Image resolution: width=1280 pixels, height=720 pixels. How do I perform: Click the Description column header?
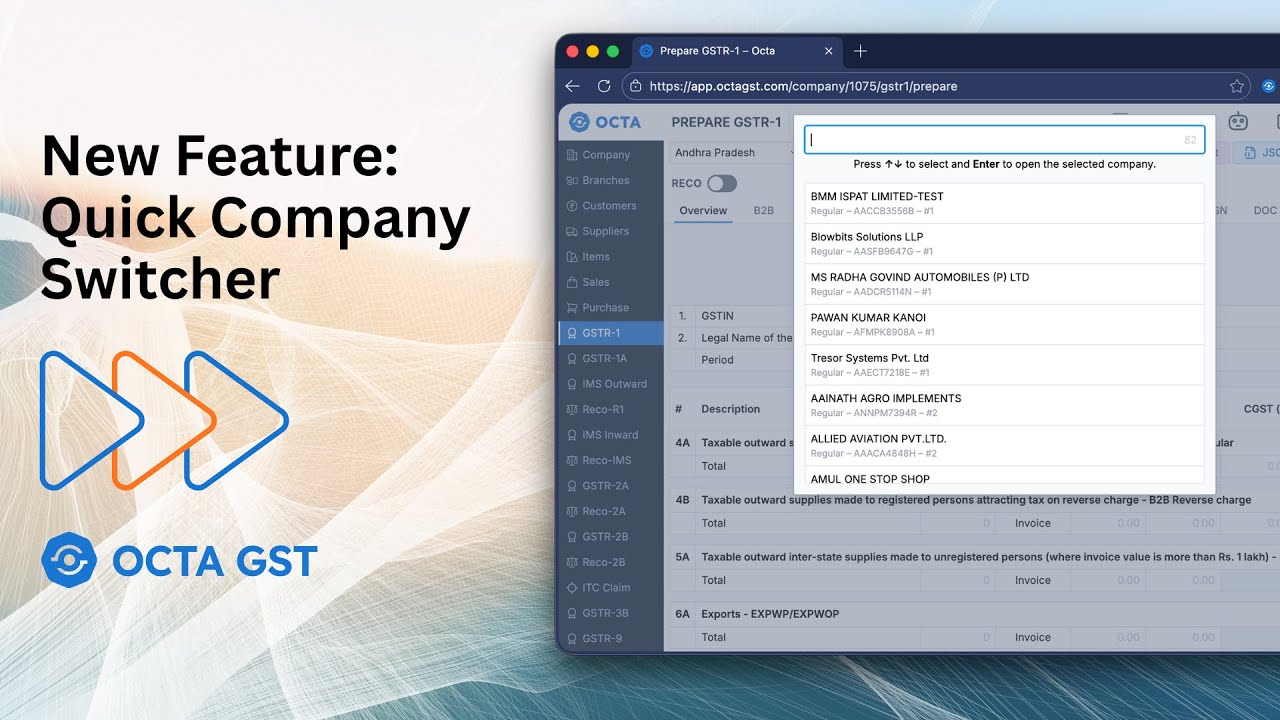coord(730,409)
